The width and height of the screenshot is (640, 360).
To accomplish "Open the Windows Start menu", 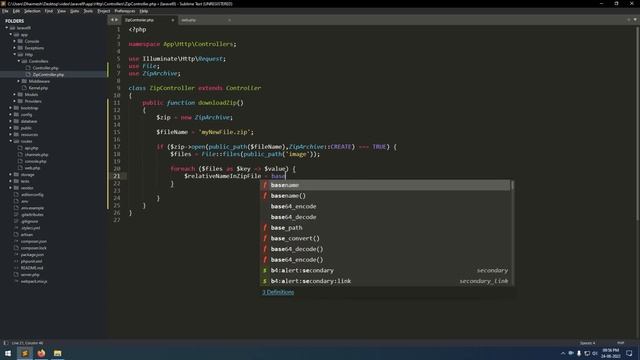I will tap(8, 353).
